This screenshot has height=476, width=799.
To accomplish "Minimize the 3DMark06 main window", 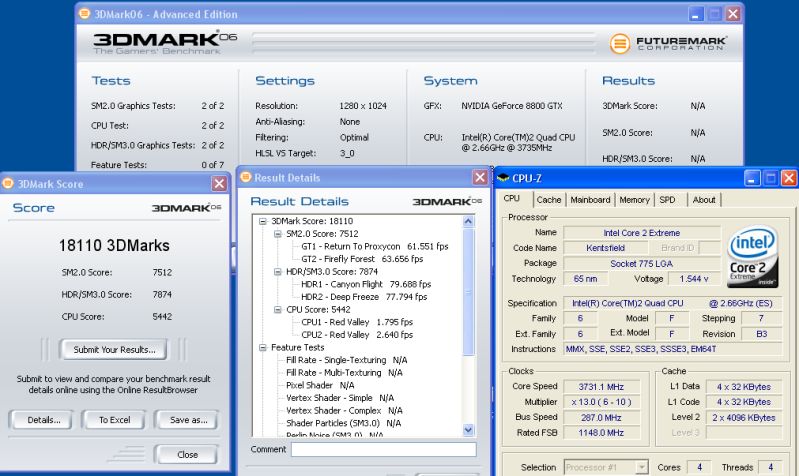I will (696, 14).
